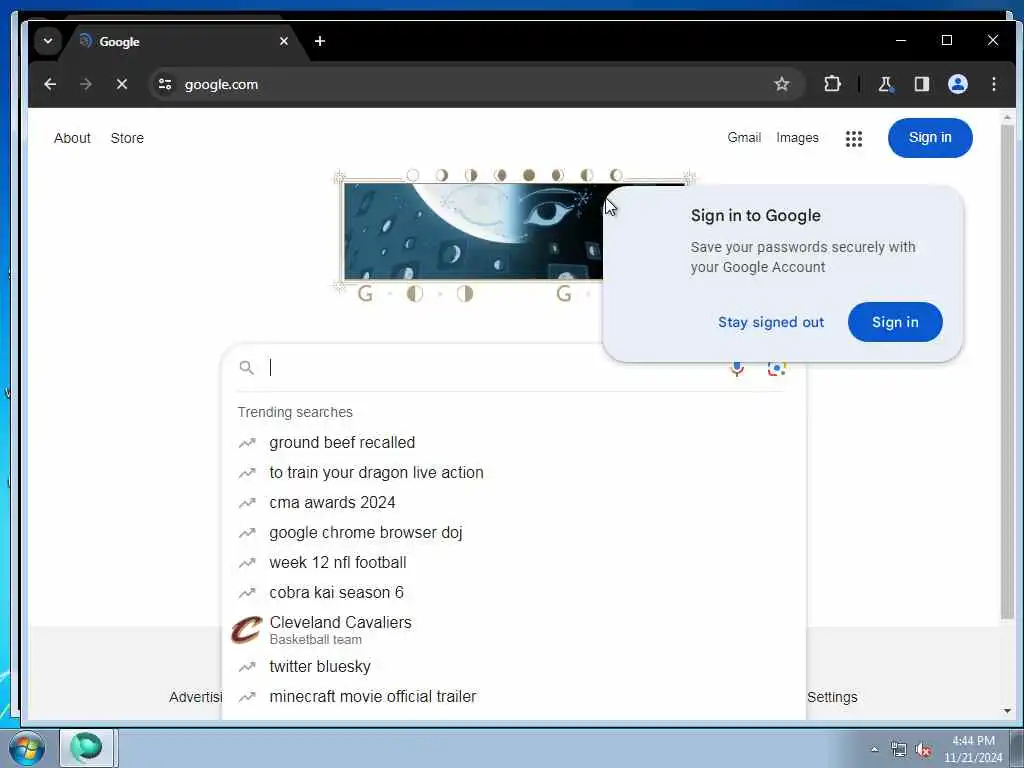Viewport: 1024px width, 768px height.
Task: Click scrollbar down arrow
Action: (x=1007, y=711)
